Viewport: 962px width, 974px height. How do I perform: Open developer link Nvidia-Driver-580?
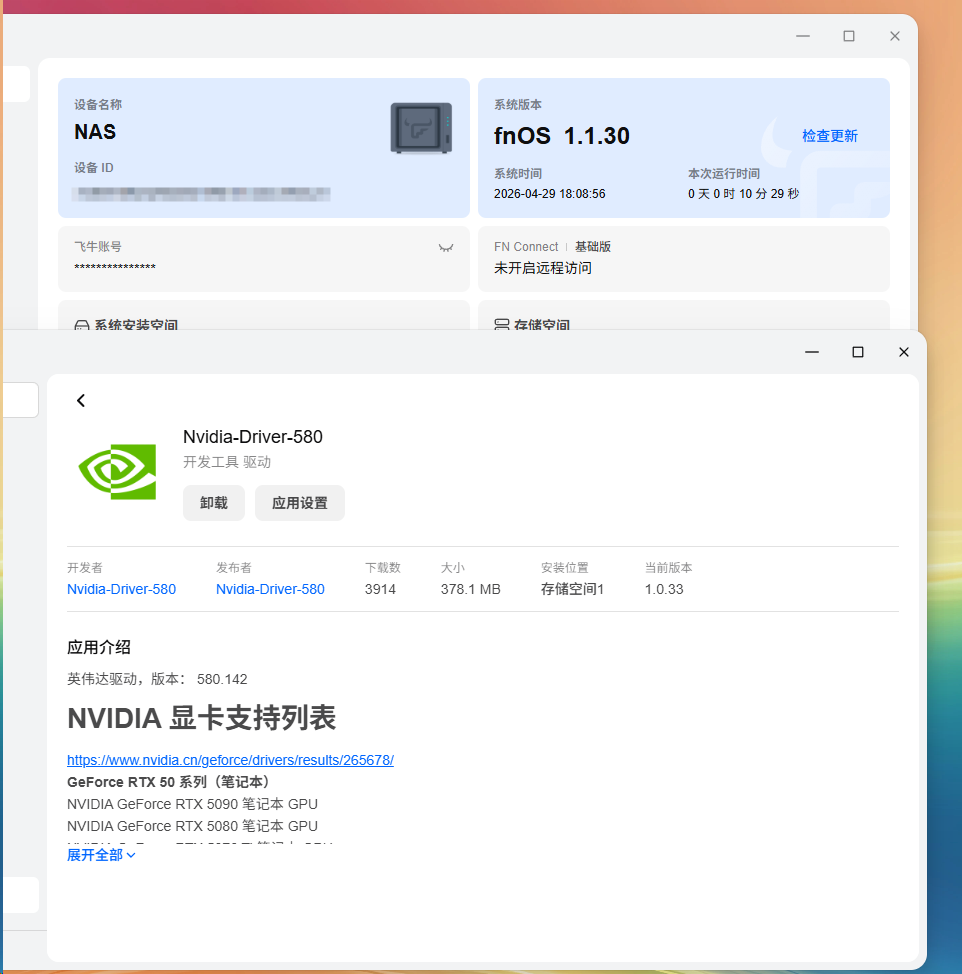[x=122, y=589]
